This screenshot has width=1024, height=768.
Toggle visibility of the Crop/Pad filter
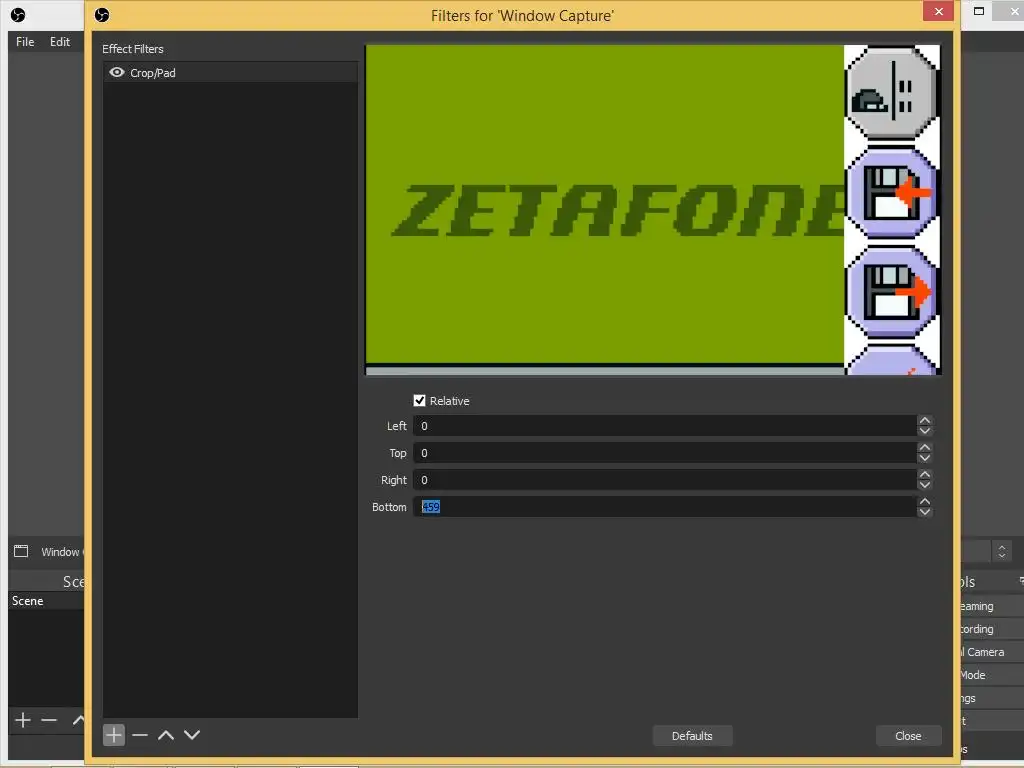point(117,72)
